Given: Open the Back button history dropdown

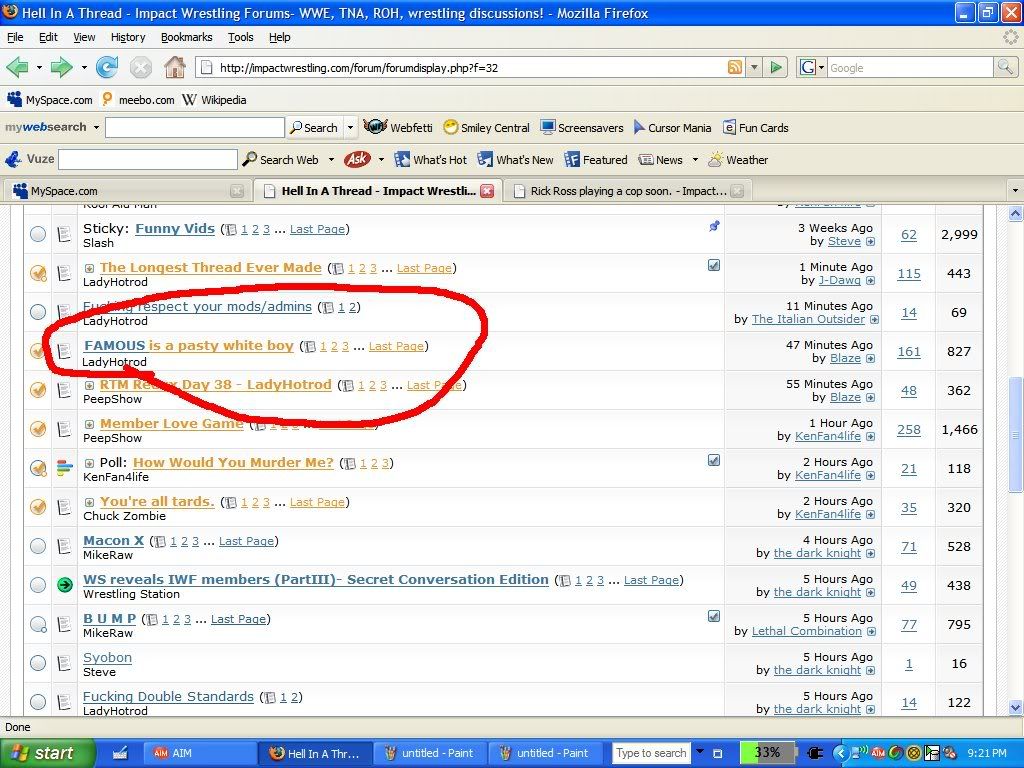Looking at the screenshot, I should 39,67.
